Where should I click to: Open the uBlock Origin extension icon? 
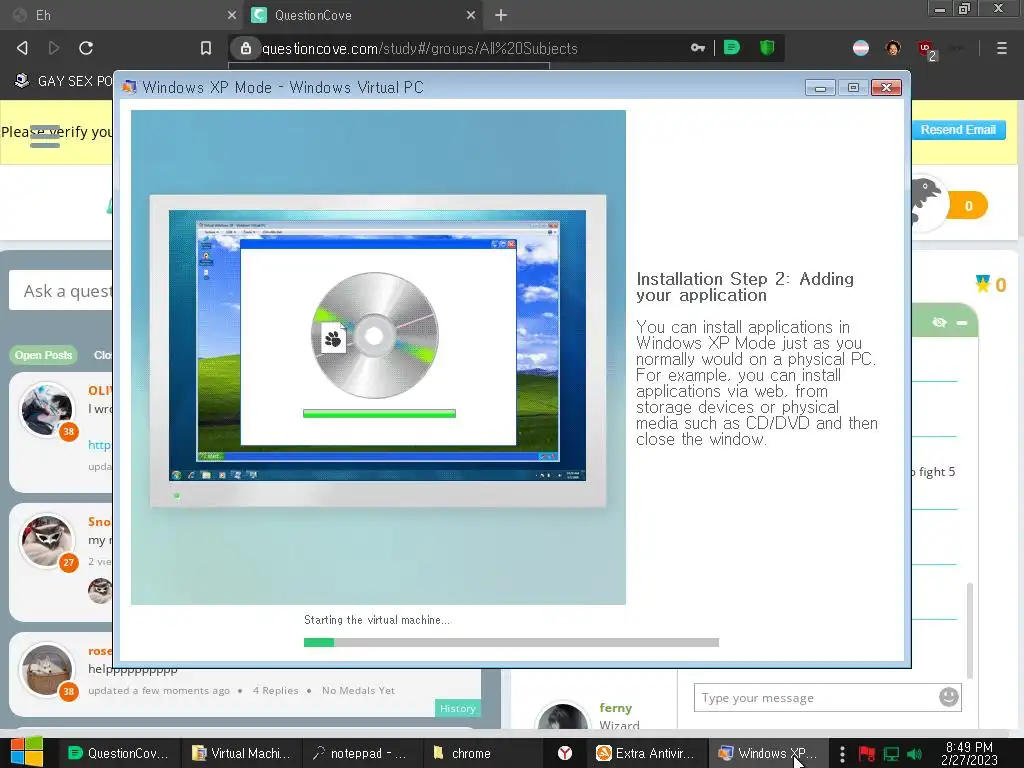click(x=926, y=49)
